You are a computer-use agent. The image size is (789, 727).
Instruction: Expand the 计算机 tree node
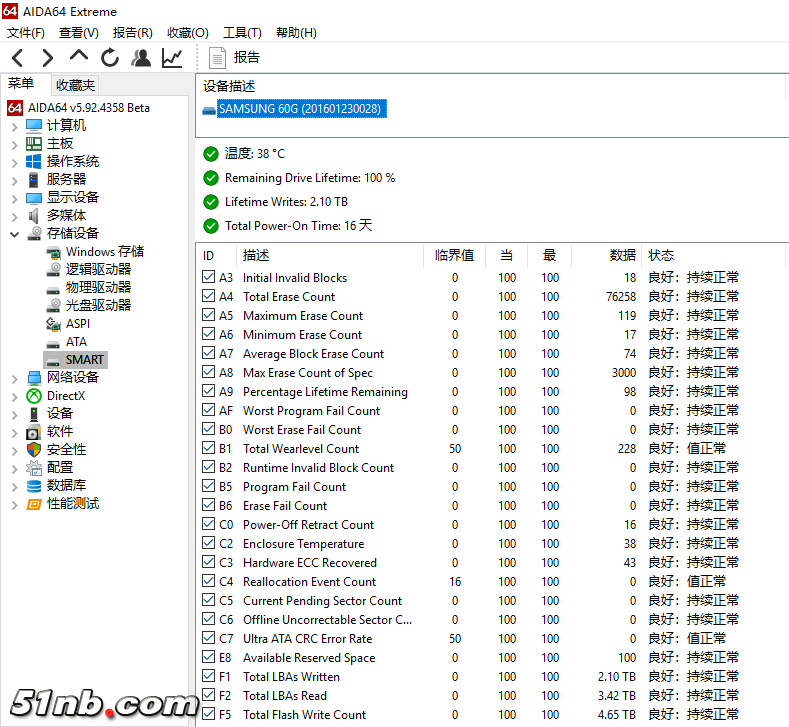pyautogui.click(x=14, y=126)
